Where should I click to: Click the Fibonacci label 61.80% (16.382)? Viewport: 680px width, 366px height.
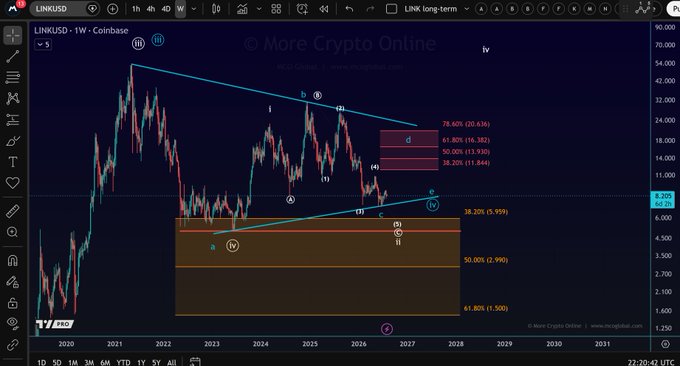[466, 140]
